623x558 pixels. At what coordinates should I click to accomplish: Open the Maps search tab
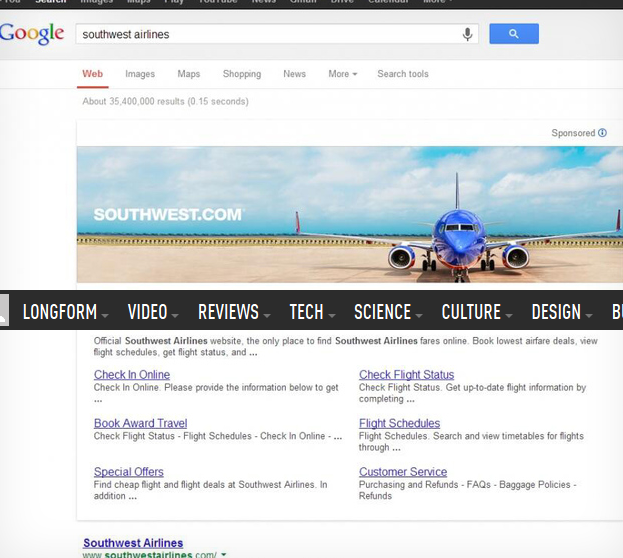[x=189, y=74]
